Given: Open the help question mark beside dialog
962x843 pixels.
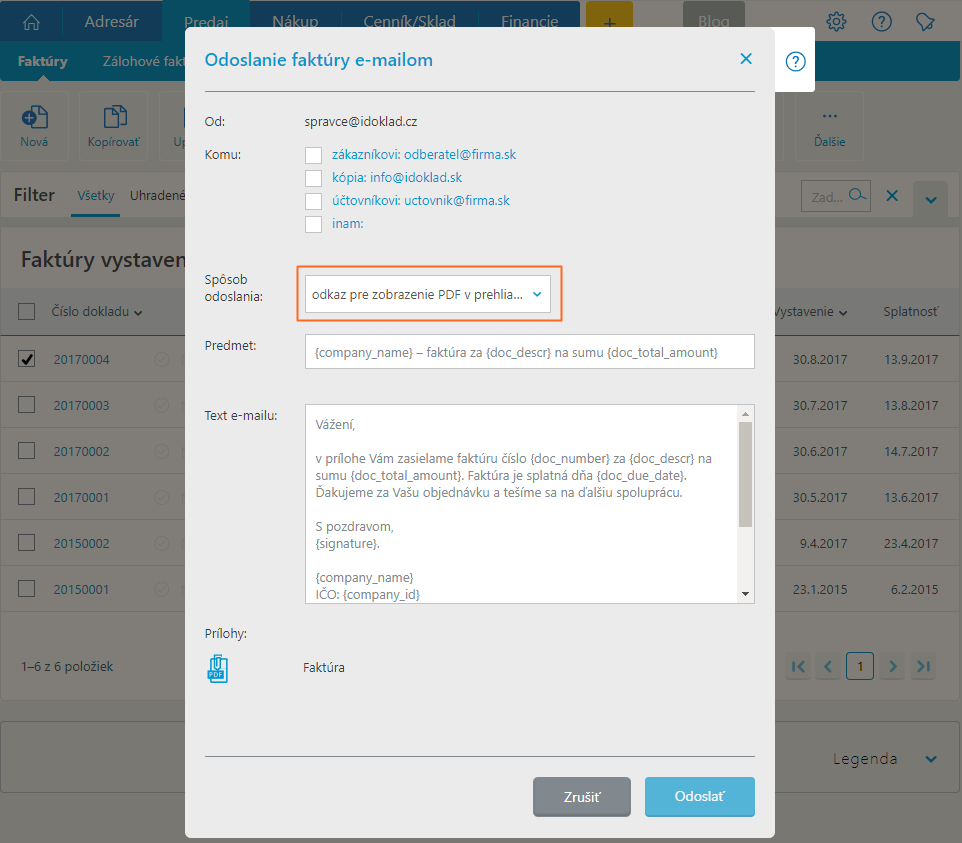Looking at the screenshot, I should click(795, 62).
